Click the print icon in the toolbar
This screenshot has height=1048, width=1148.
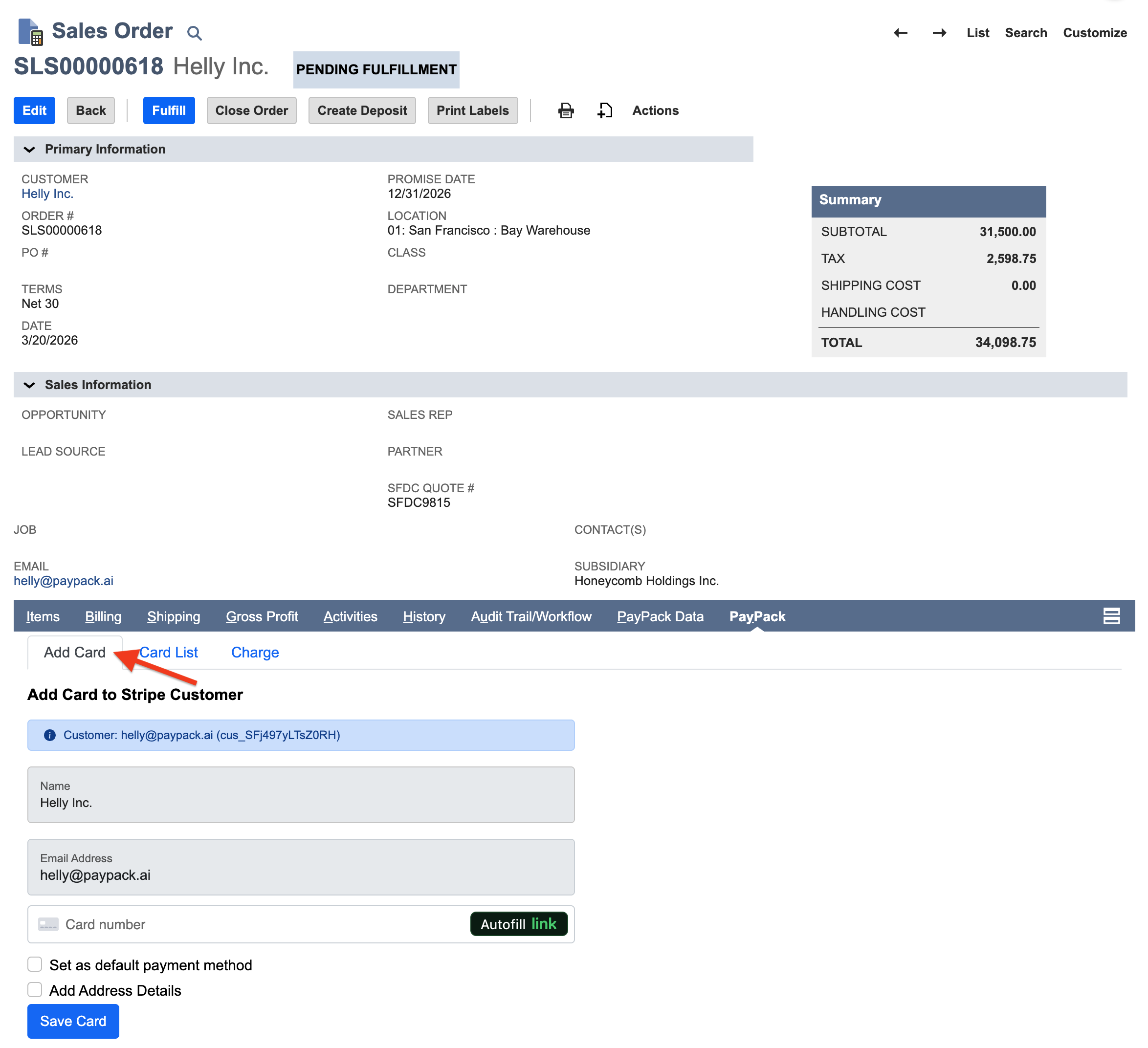point(566,110)
